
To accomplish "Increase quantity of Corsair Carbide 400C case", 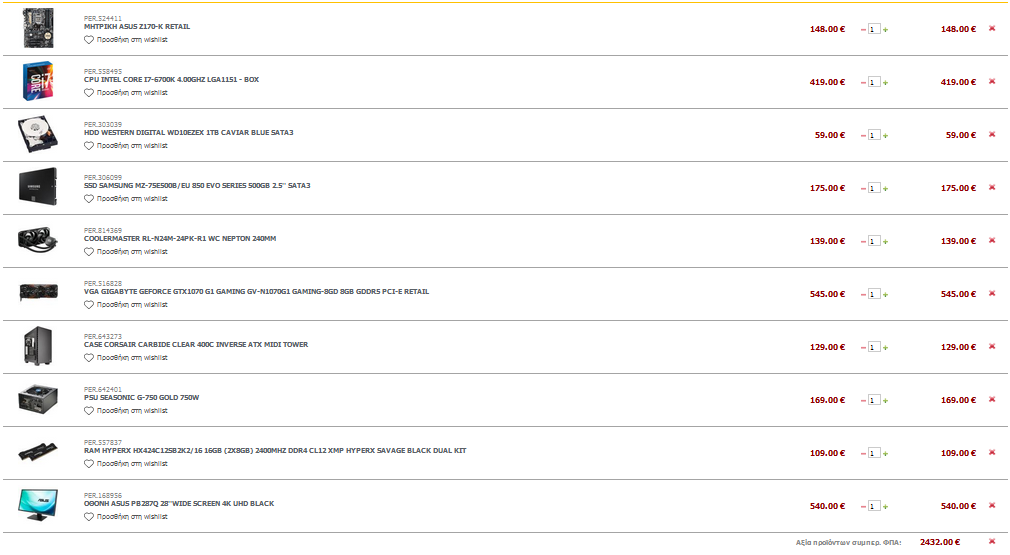I will coord(885,348).
